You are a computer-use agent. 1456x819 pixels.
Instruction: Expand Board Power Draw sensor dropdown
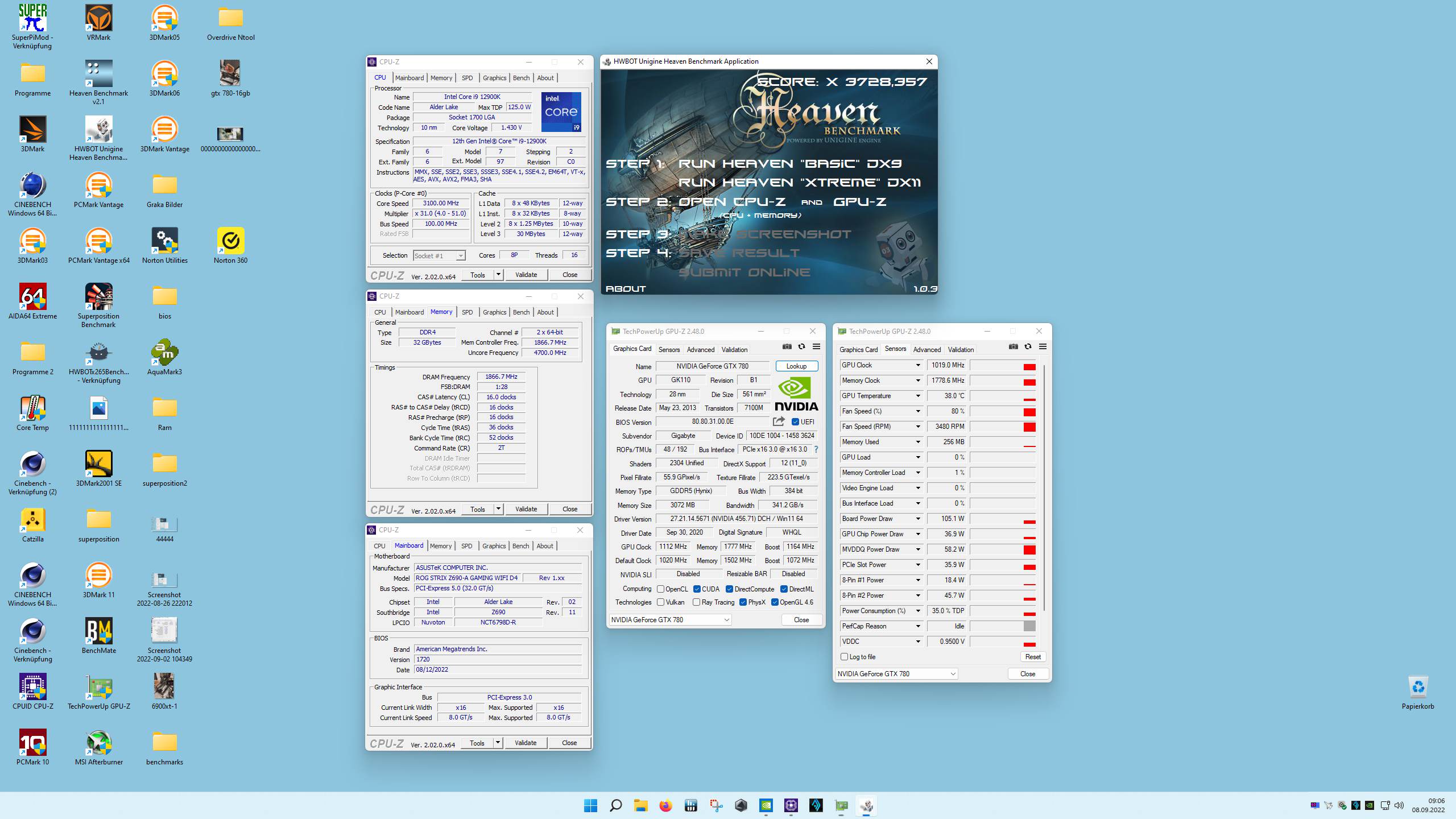917,519
